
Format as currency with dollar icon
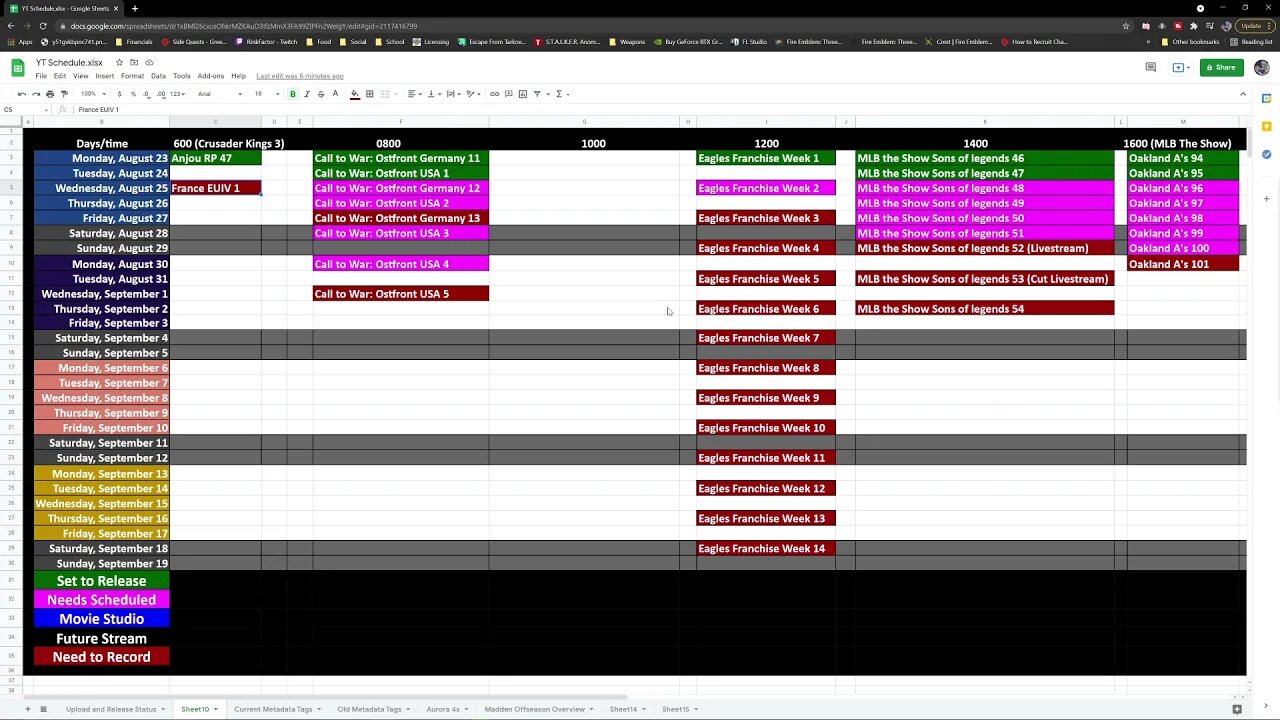point(119,94)
